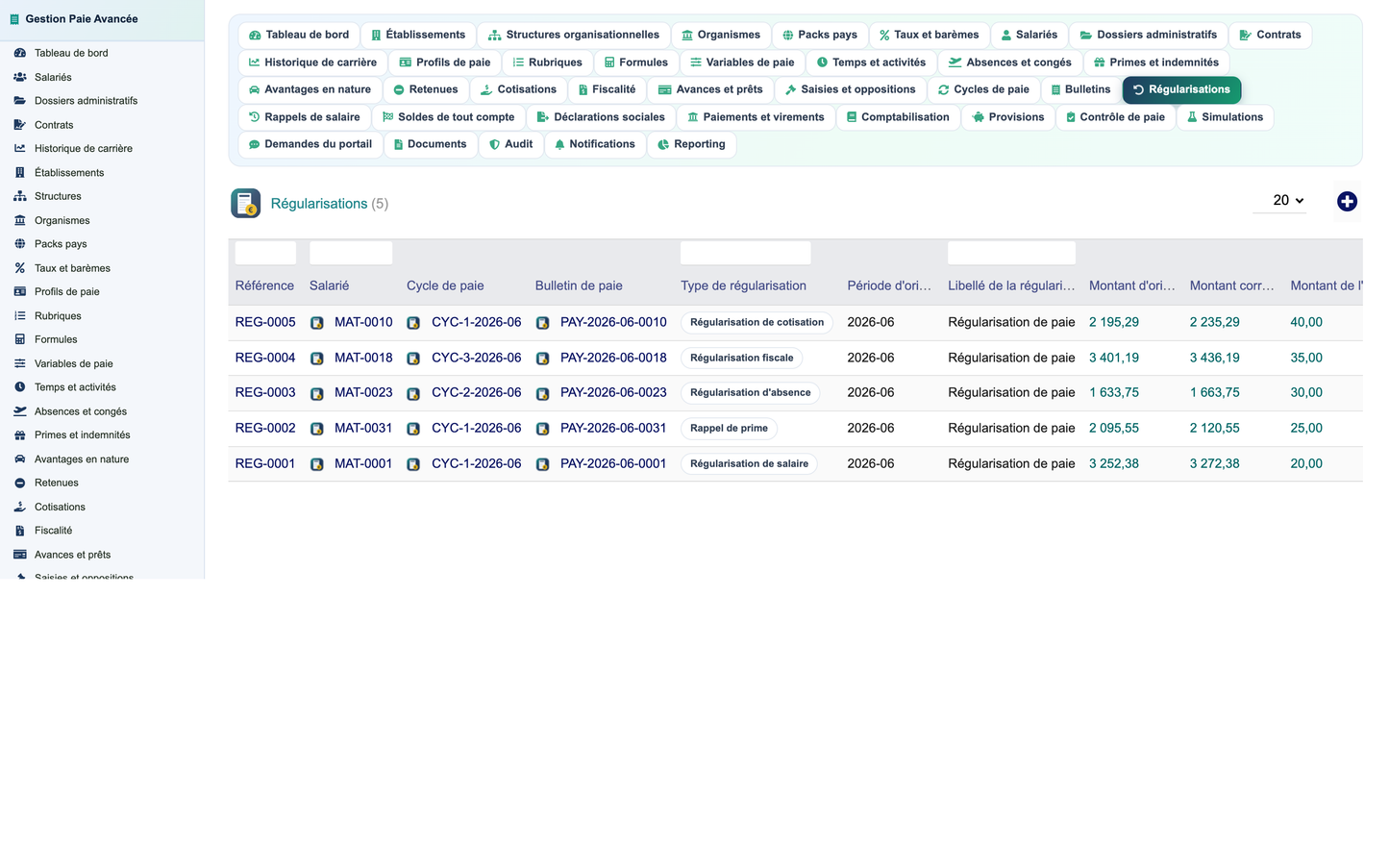1389x868 pixels.
Task: Click the Rappel de prime type badge
Action: coord(729,429)
